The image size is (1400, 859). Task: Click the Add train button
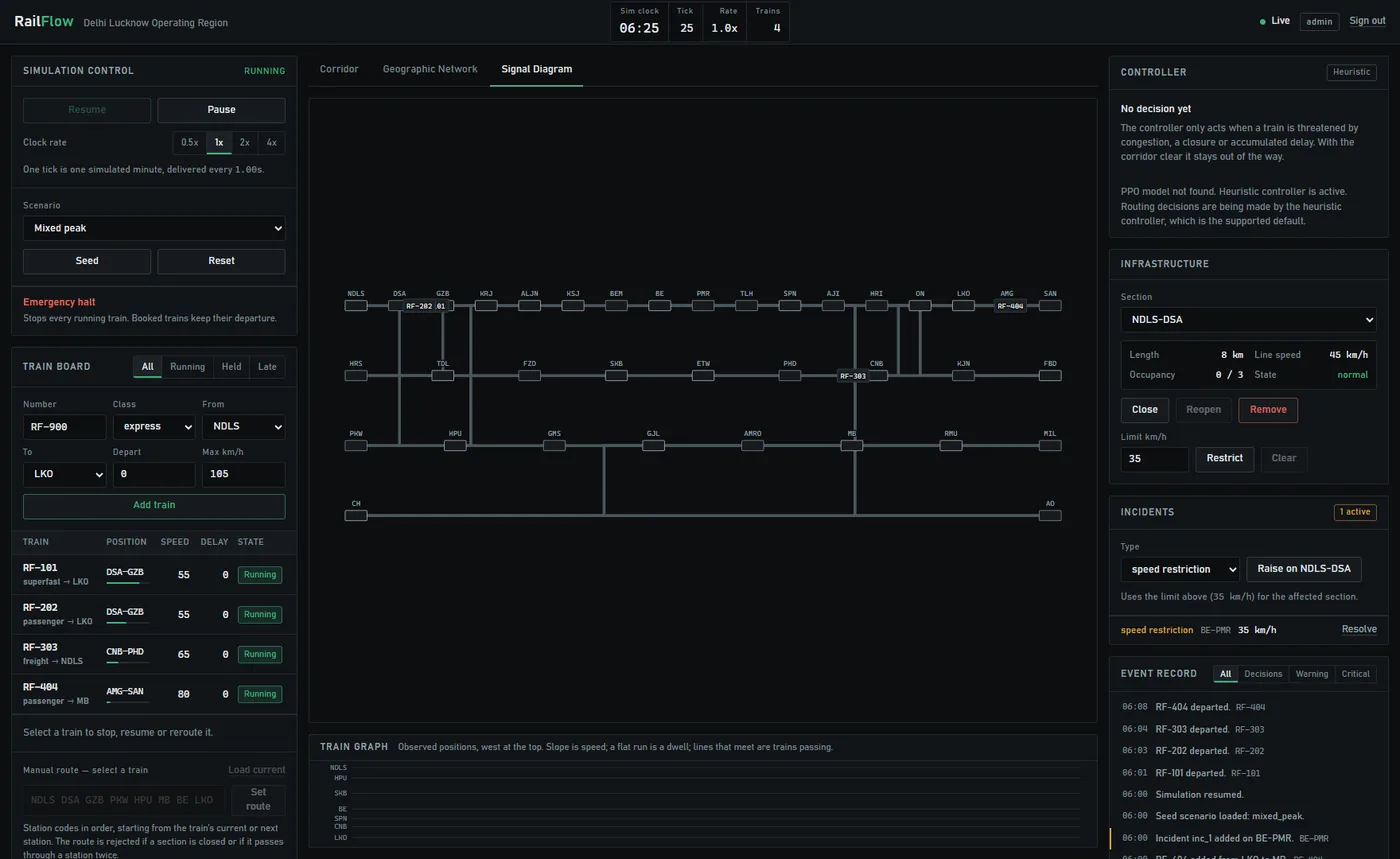click(154, 506)
